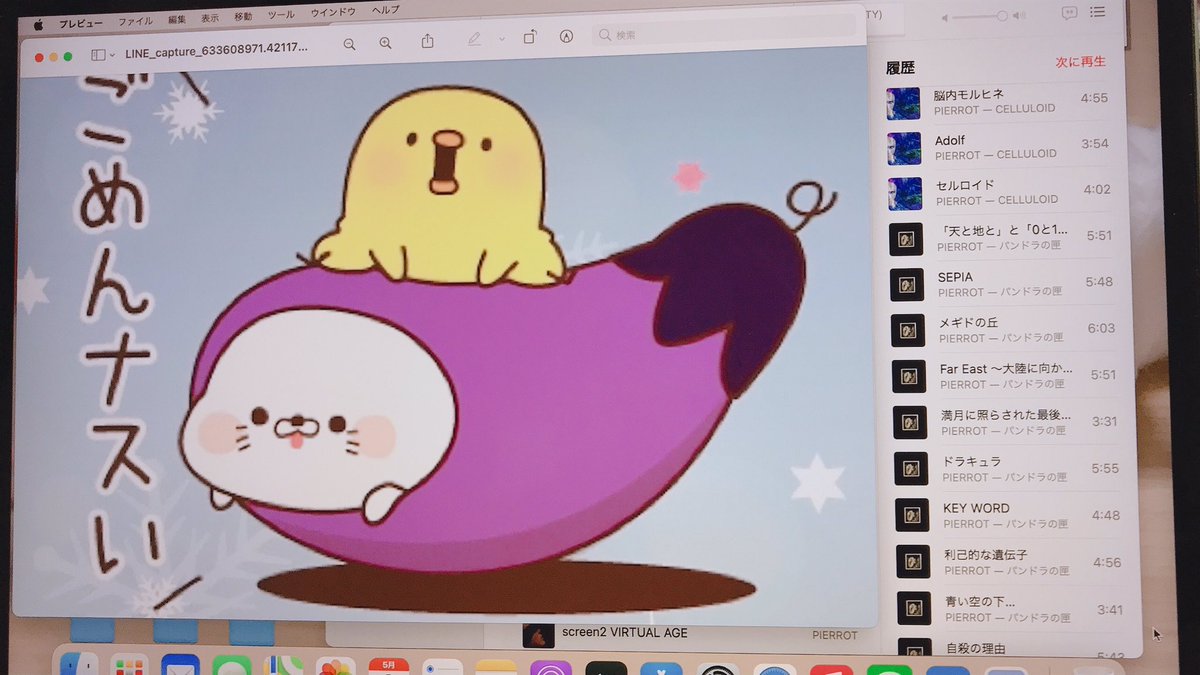The height and width of the screenshot is (675, 1200).
Task: Open the Apple menu
Action: pyautogui.click(x=38, y=25)
